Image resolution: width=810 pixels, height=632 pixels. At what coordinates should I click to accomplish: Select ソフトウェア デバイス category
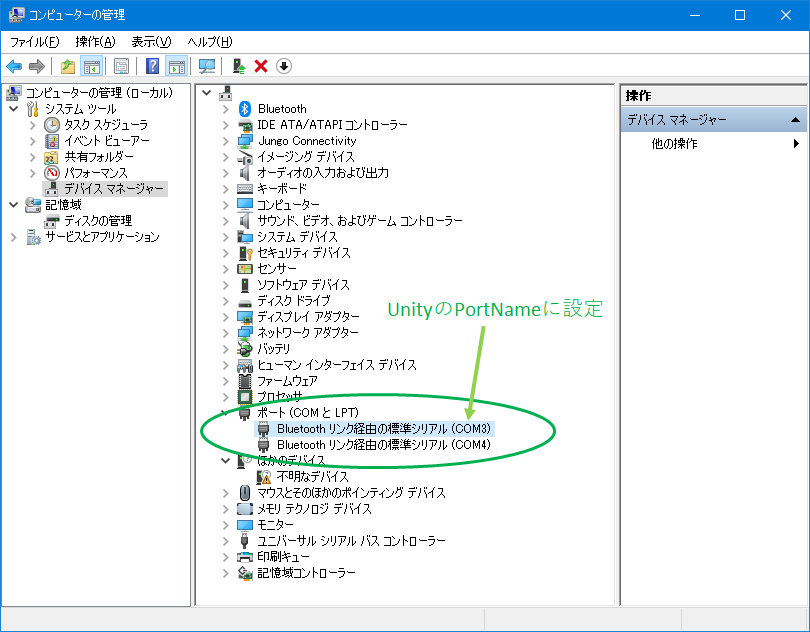click(x=304, y=285)
